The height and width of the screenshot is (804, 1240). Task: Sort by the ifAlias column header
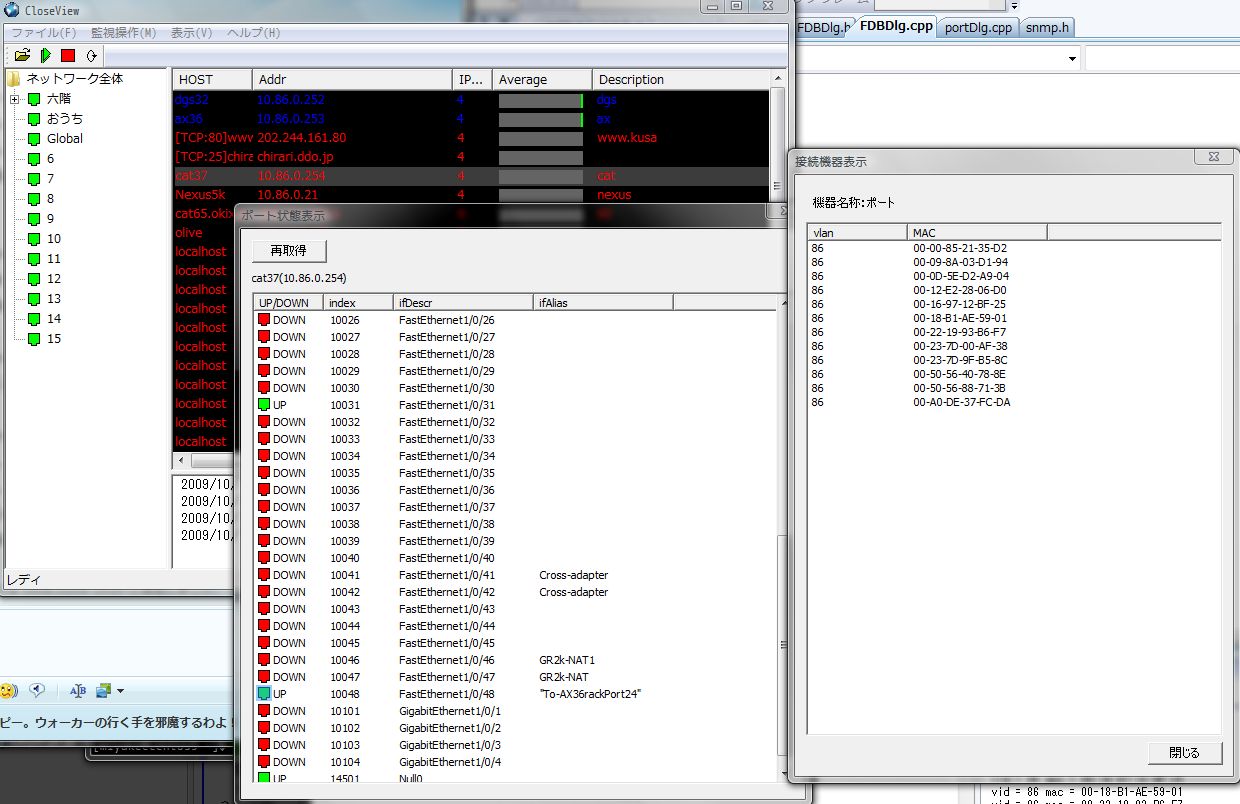point(603,302)
